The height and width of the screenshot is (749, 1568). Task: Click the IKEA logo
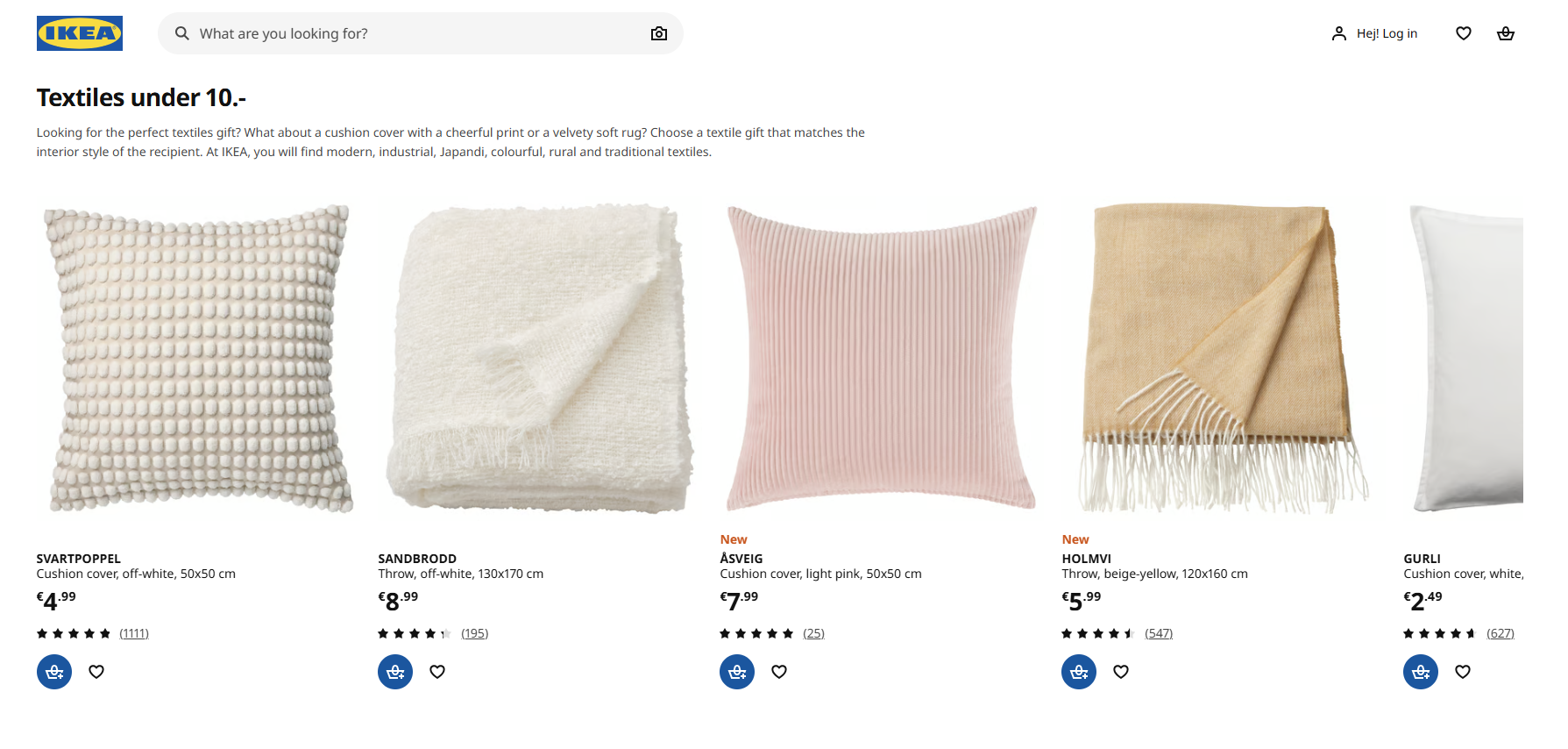pos(80,33)
